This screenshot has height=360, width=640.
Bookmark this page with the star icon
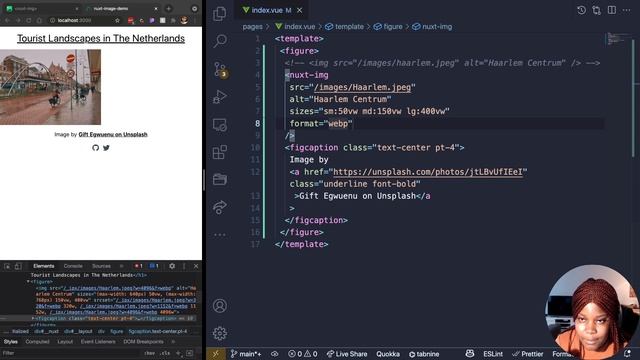pos(118,20)
